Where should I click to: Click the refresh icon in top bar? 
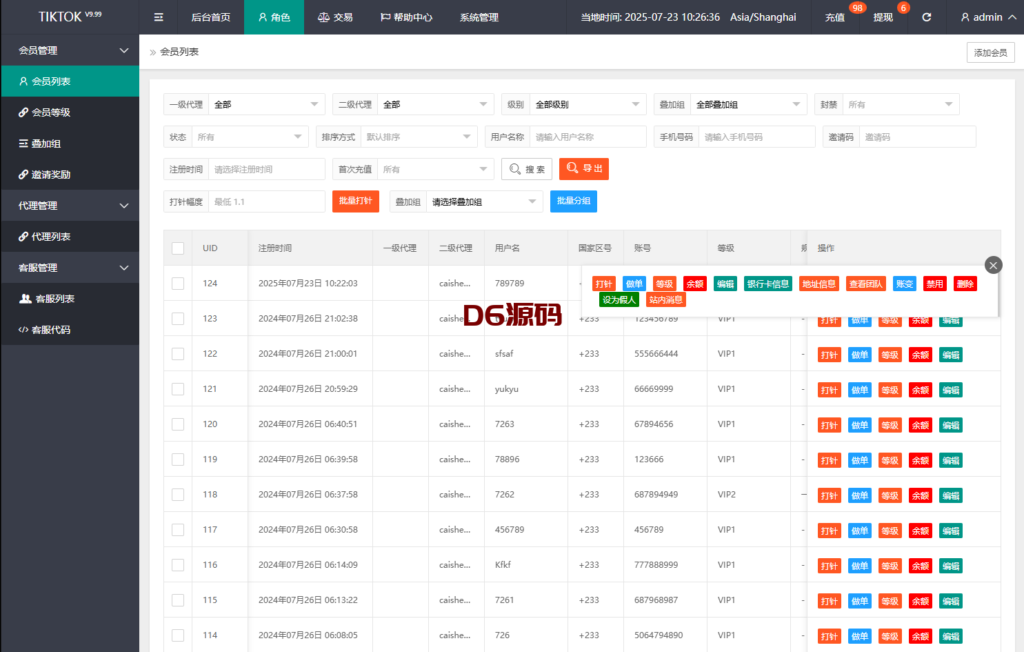tap(927, 17)
